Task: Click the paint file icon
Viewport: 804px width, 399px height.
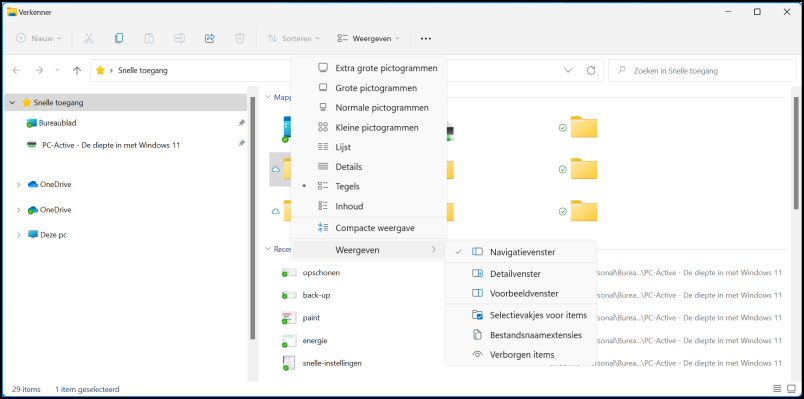Action: (x=289, y=318)
